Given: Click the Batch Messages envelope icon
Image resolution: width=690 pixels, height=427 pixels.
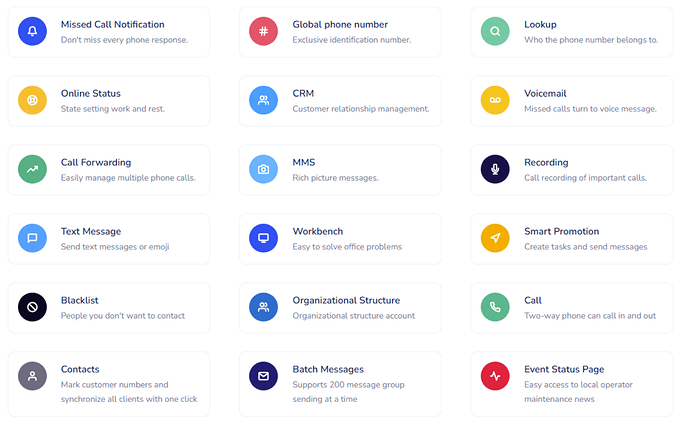Looking at the screenshot, I should [x=263, y=376].
